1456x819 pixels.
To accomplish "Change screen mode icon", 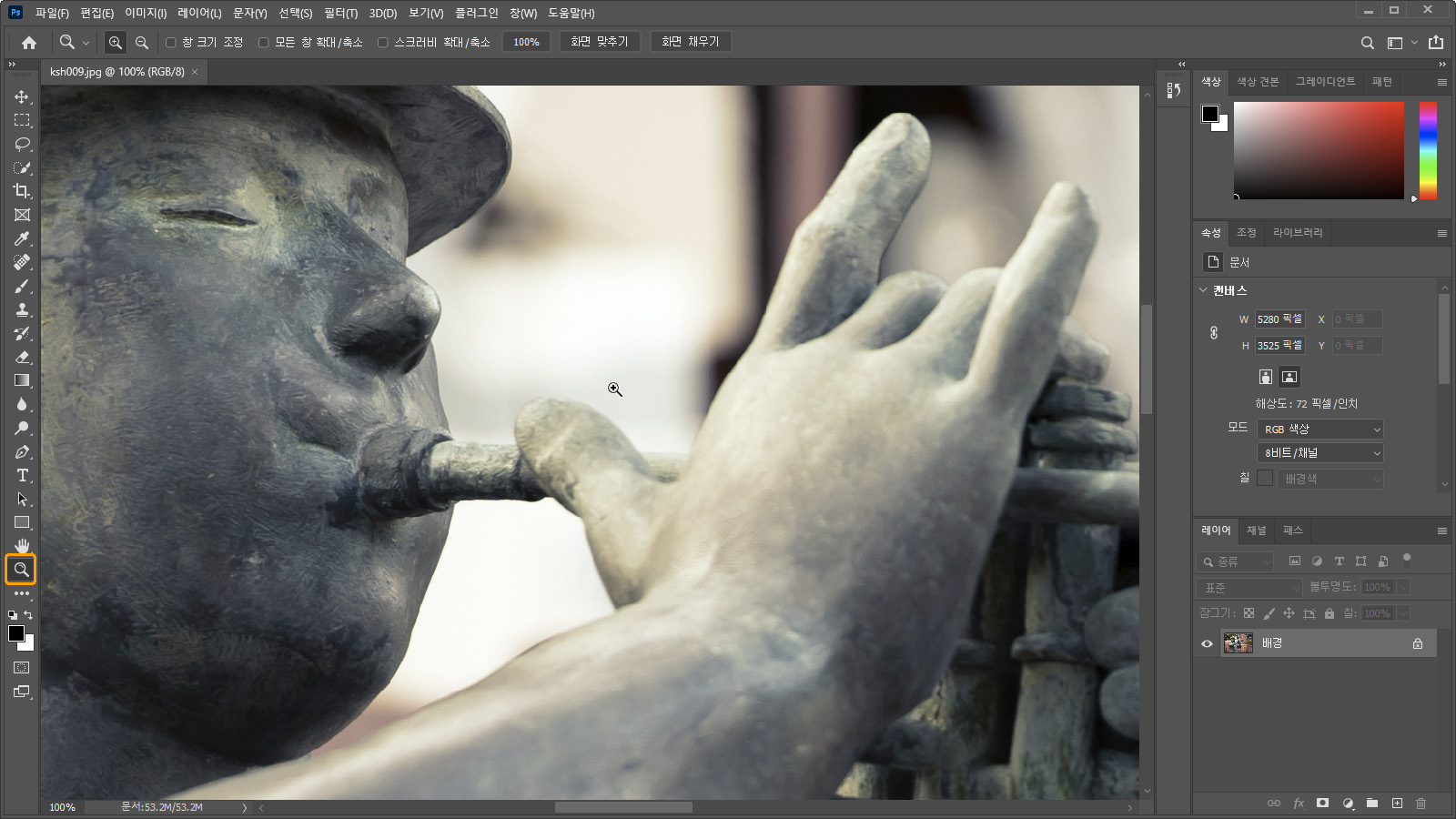I will (x=22, y=692).
